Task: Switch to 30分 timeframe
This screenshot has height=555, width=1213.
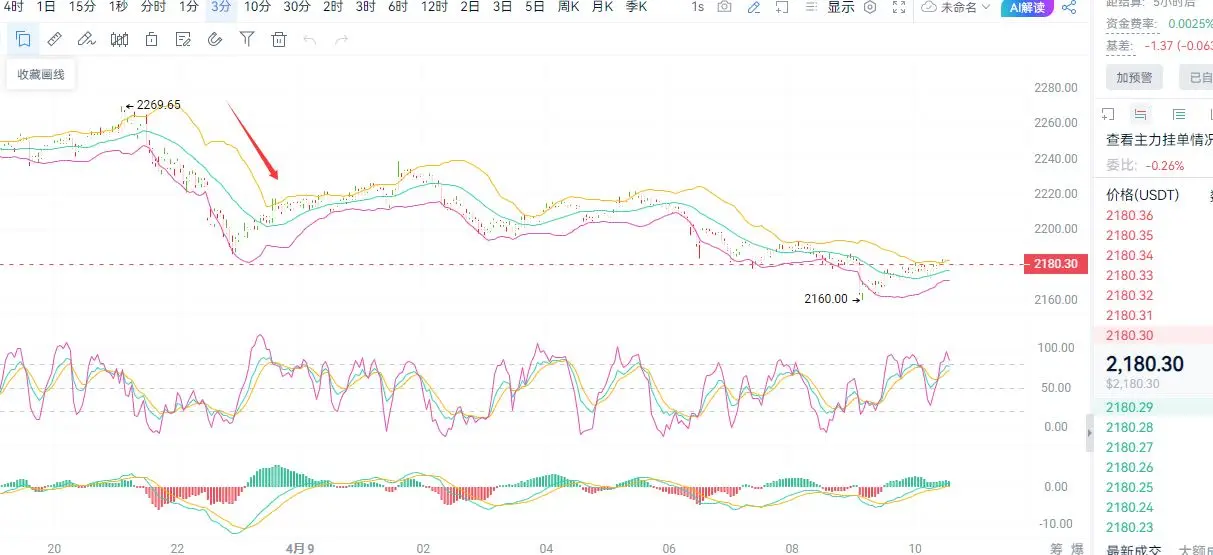Action: point(297,6)
